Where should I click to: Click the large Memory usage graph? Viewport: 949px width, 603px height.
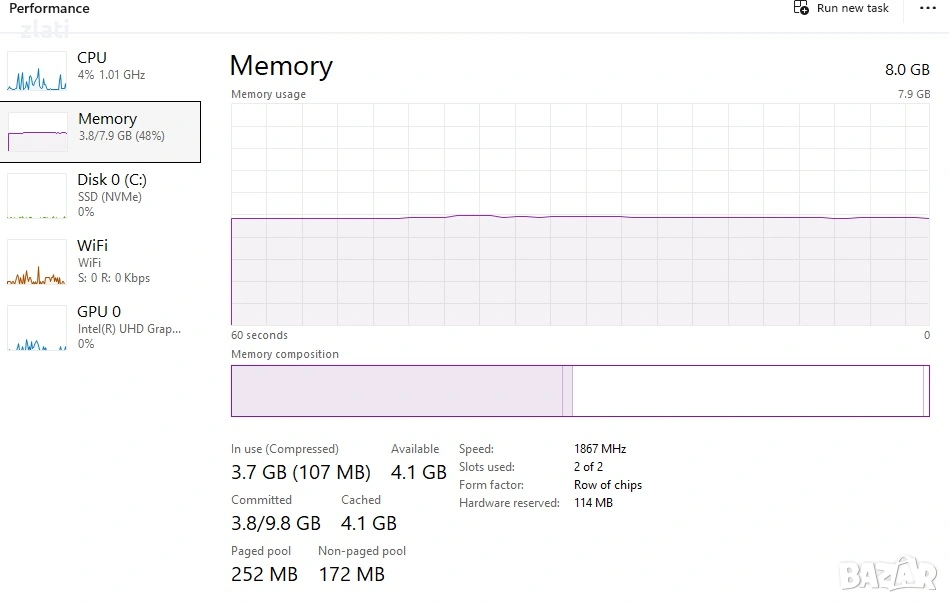point(580,214)
